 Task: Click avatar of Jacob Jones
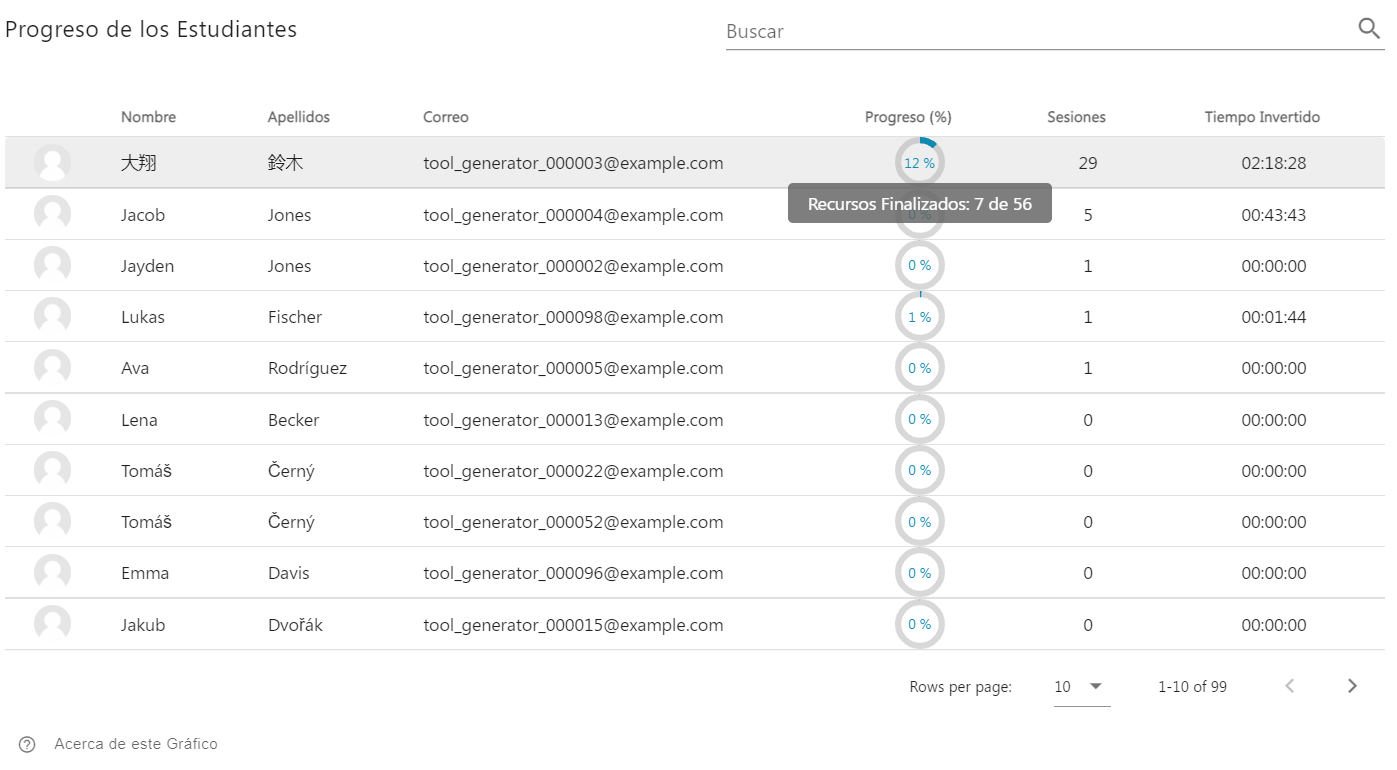(x=52, y=214)
